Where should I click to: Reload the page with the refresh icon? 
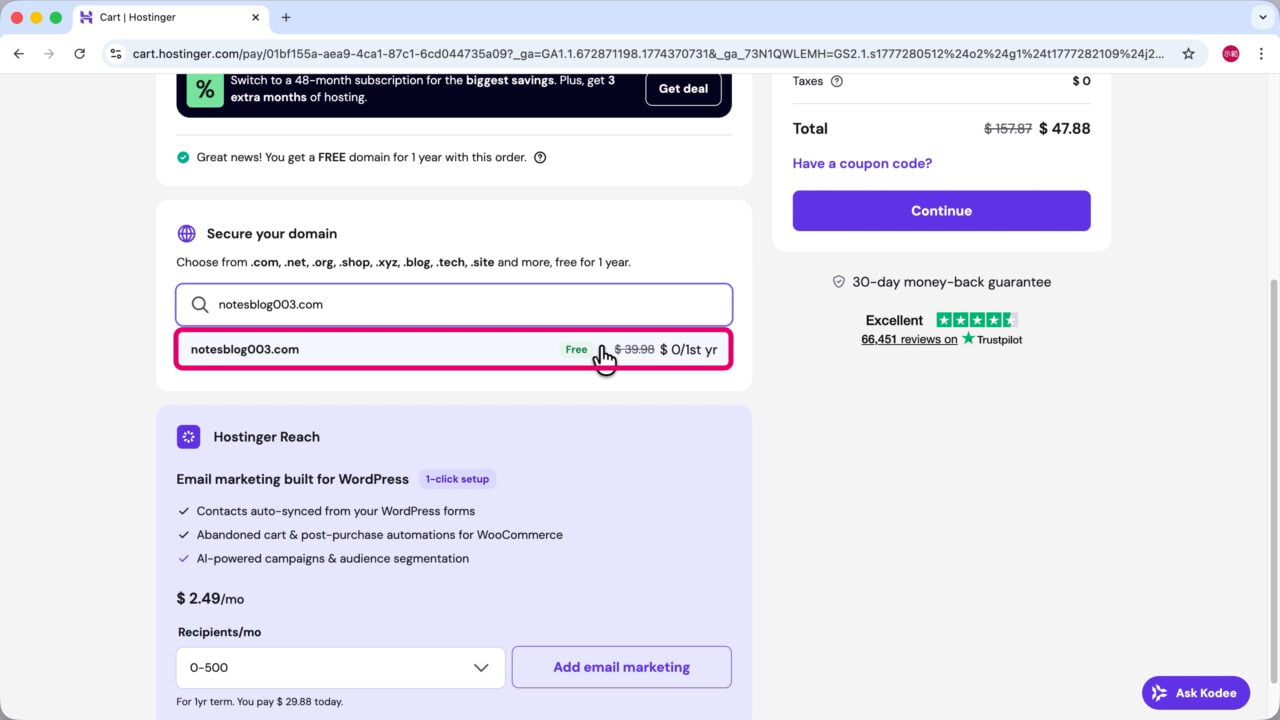(79, 54)
